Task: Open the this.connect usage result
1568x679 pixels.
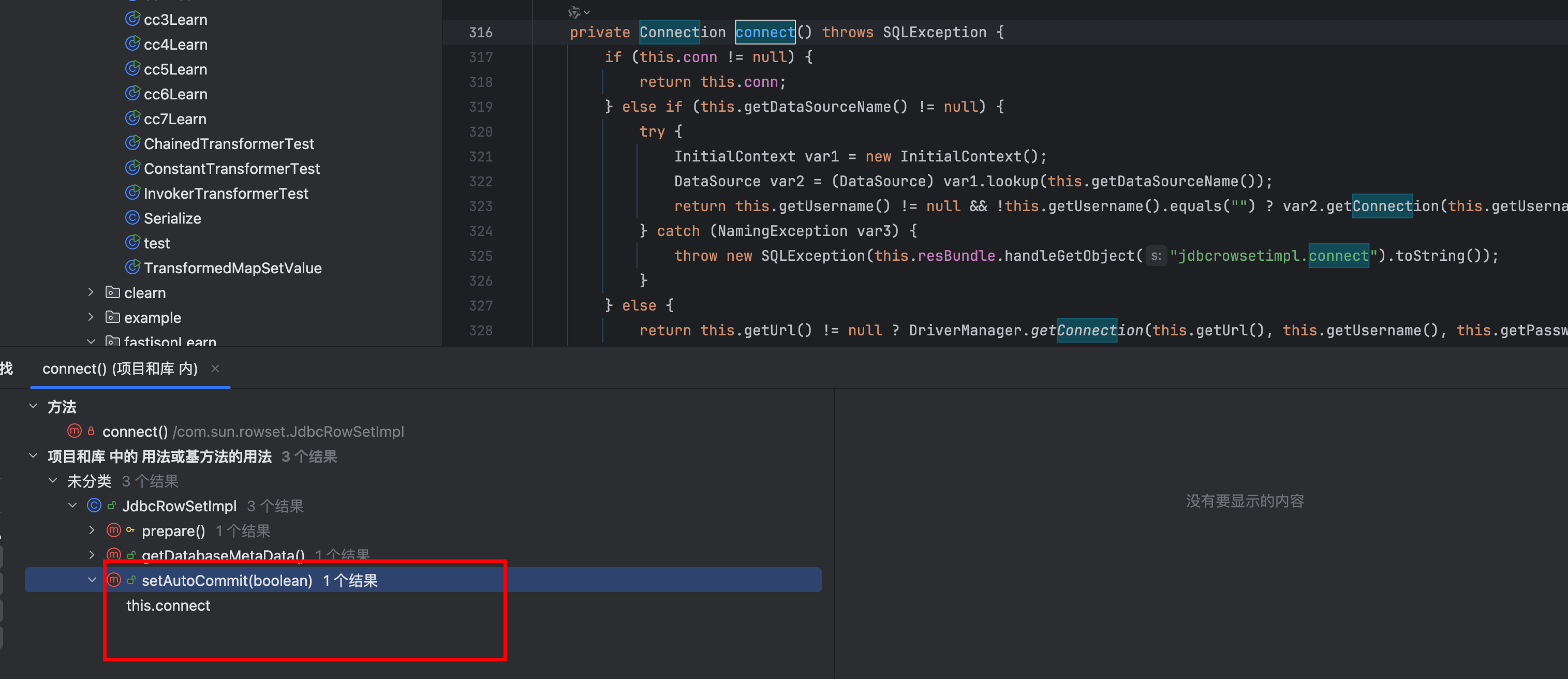Action: [168, 606]
